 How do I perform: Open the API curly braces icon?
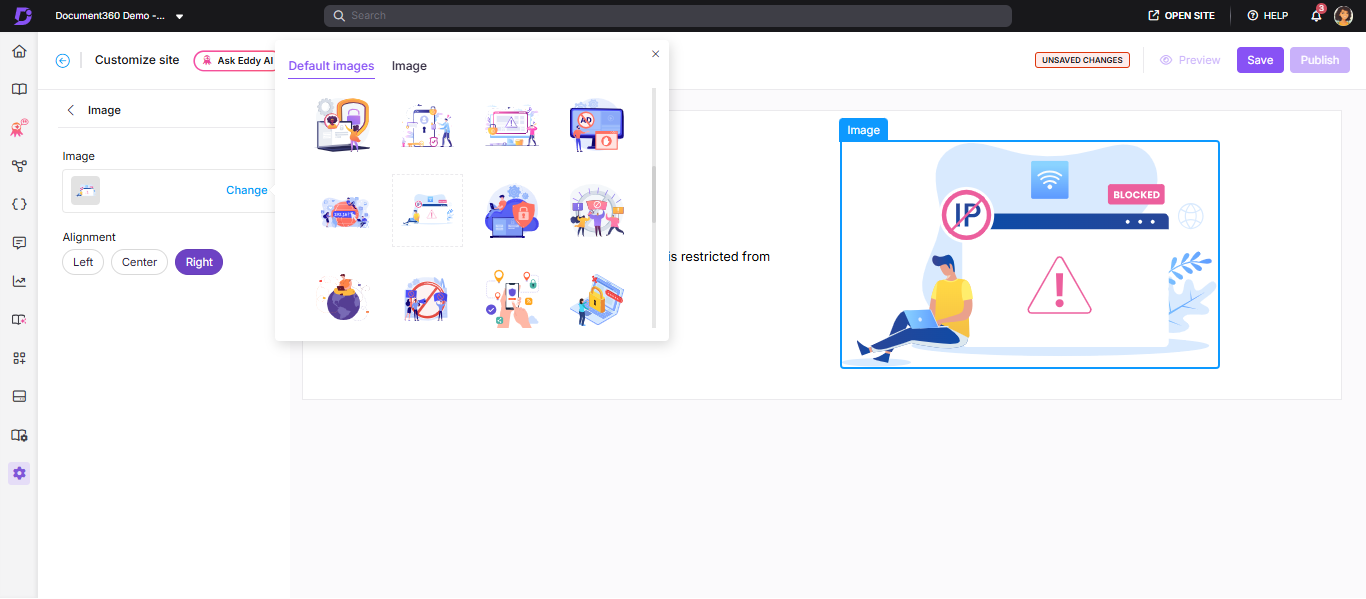click(19, 204)
